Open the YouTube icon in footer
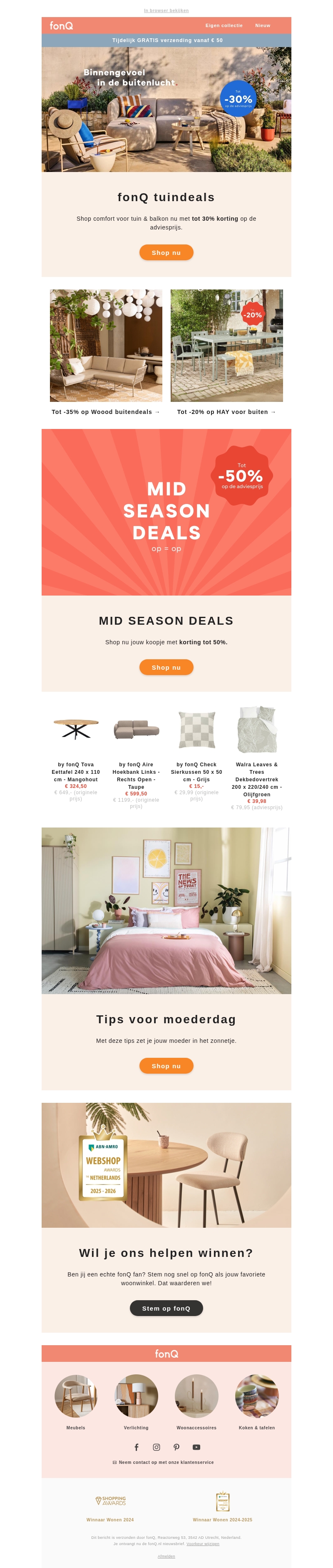 (x=196, y=1447)
